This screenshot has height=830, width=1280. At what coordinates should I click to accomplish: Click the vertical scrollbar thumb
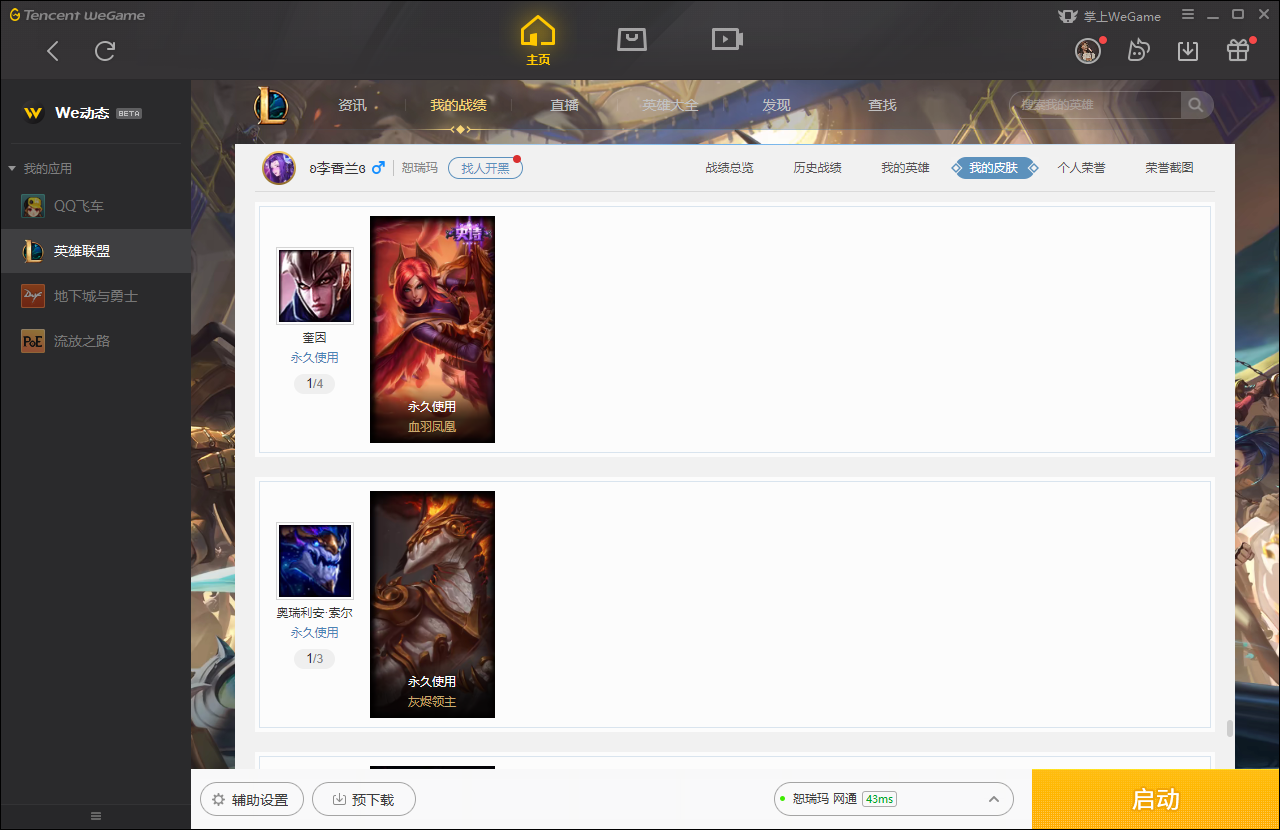coord(1230,728)
